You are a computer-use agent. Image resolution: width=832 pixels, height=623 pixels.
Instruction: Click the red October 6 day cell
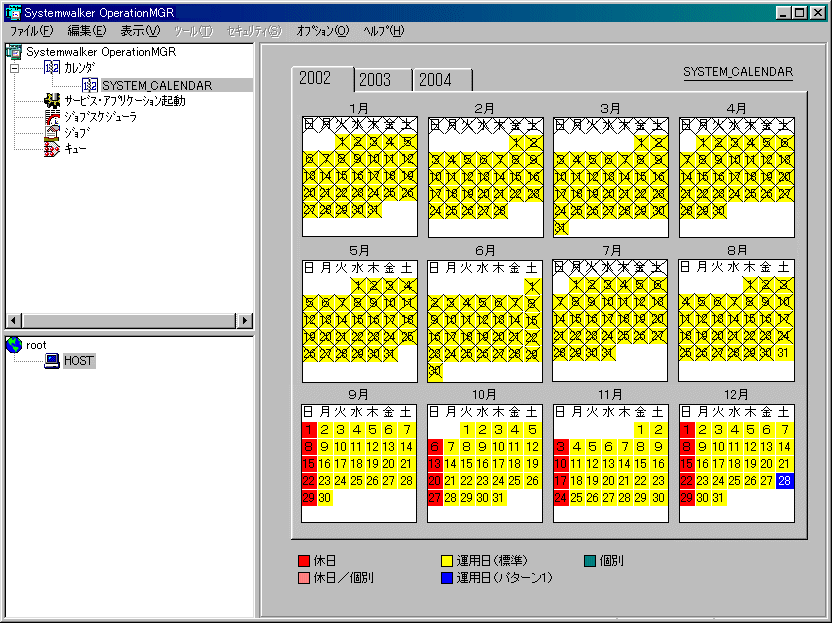pyautogui.click(x=435, y=446)
